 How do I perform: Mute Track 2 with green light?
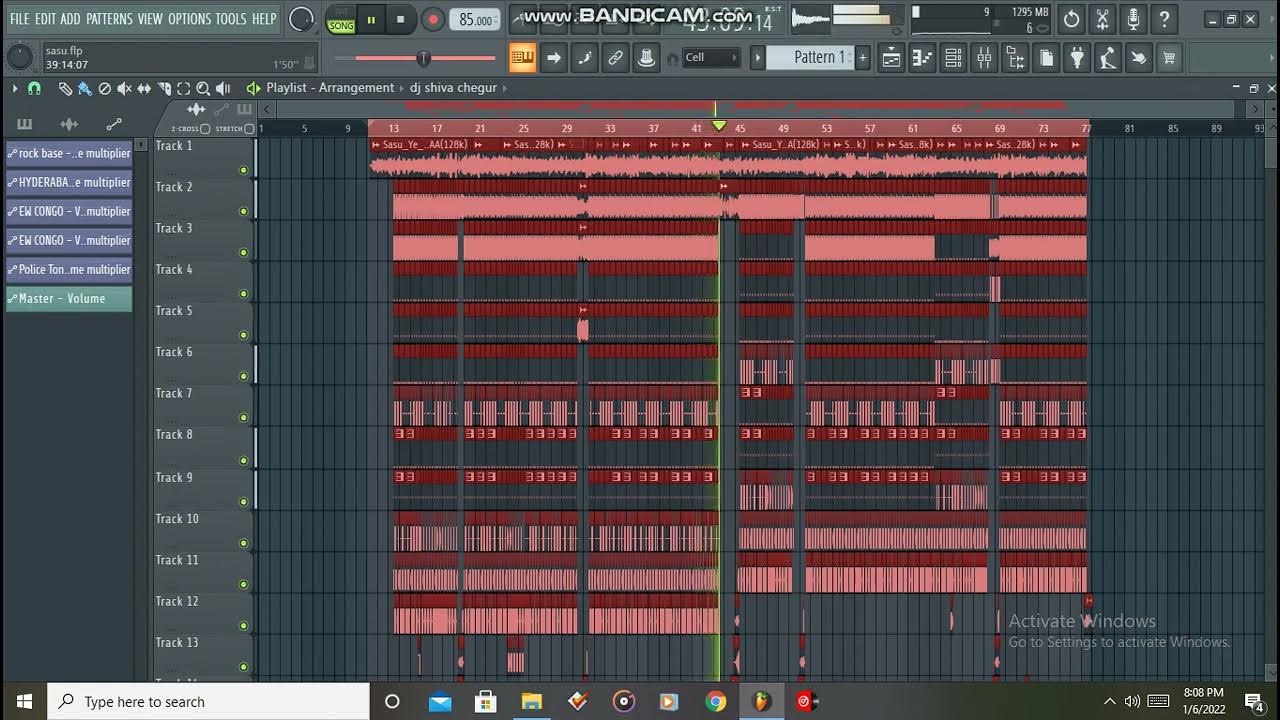[243, 211]
